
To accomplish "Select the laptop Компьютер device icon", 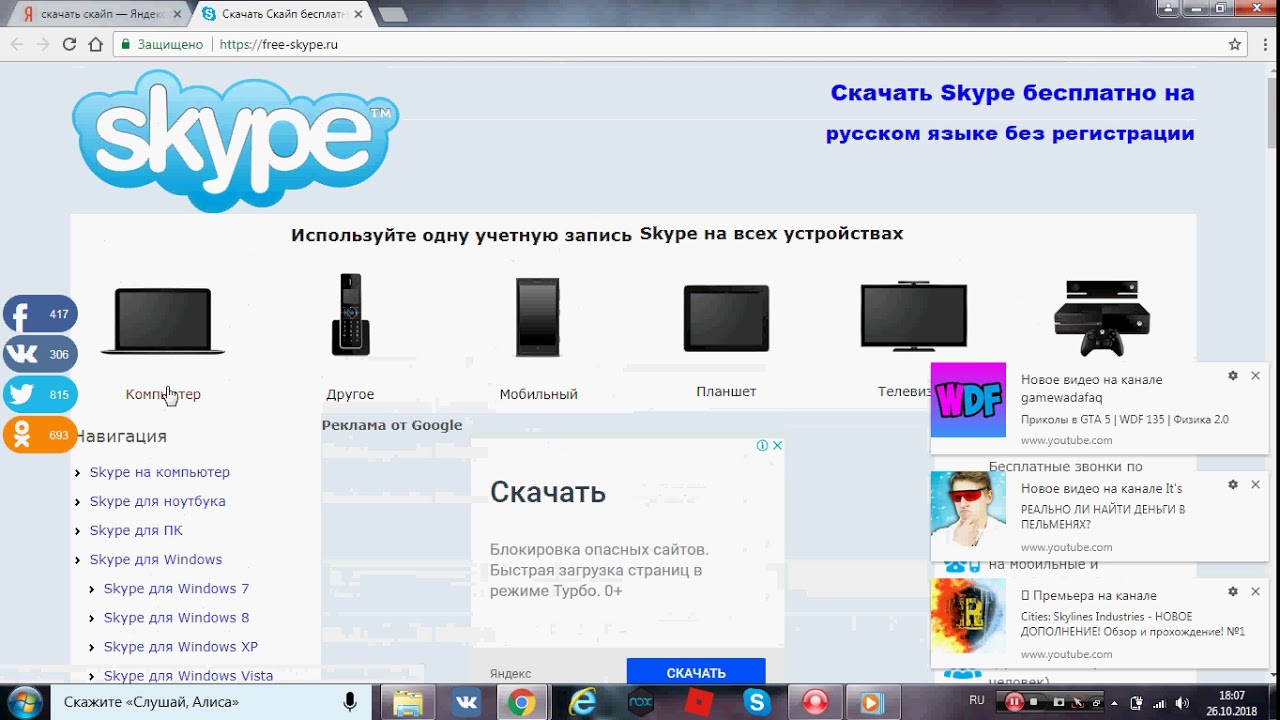I will (x=163, y=321).
